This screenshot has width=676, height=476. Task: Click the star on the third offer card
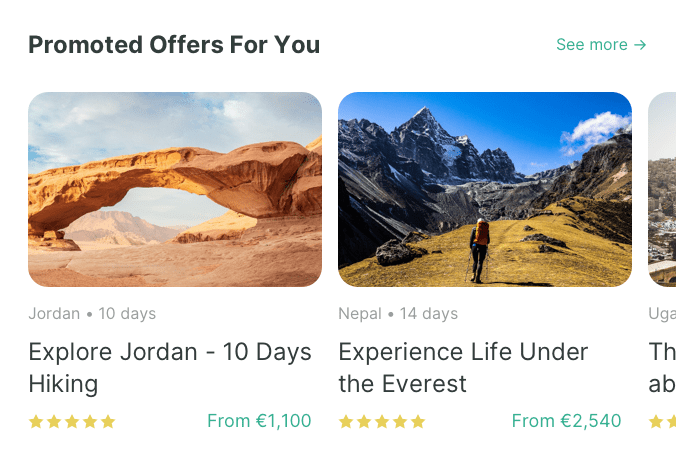(657, 422)
